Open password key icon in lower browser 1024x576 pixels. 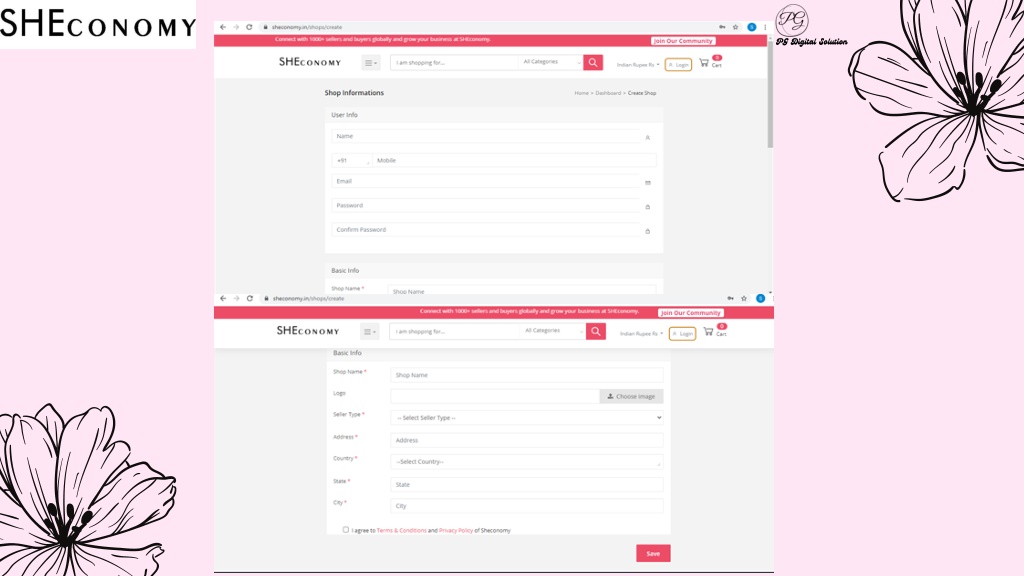click(730, 298)
